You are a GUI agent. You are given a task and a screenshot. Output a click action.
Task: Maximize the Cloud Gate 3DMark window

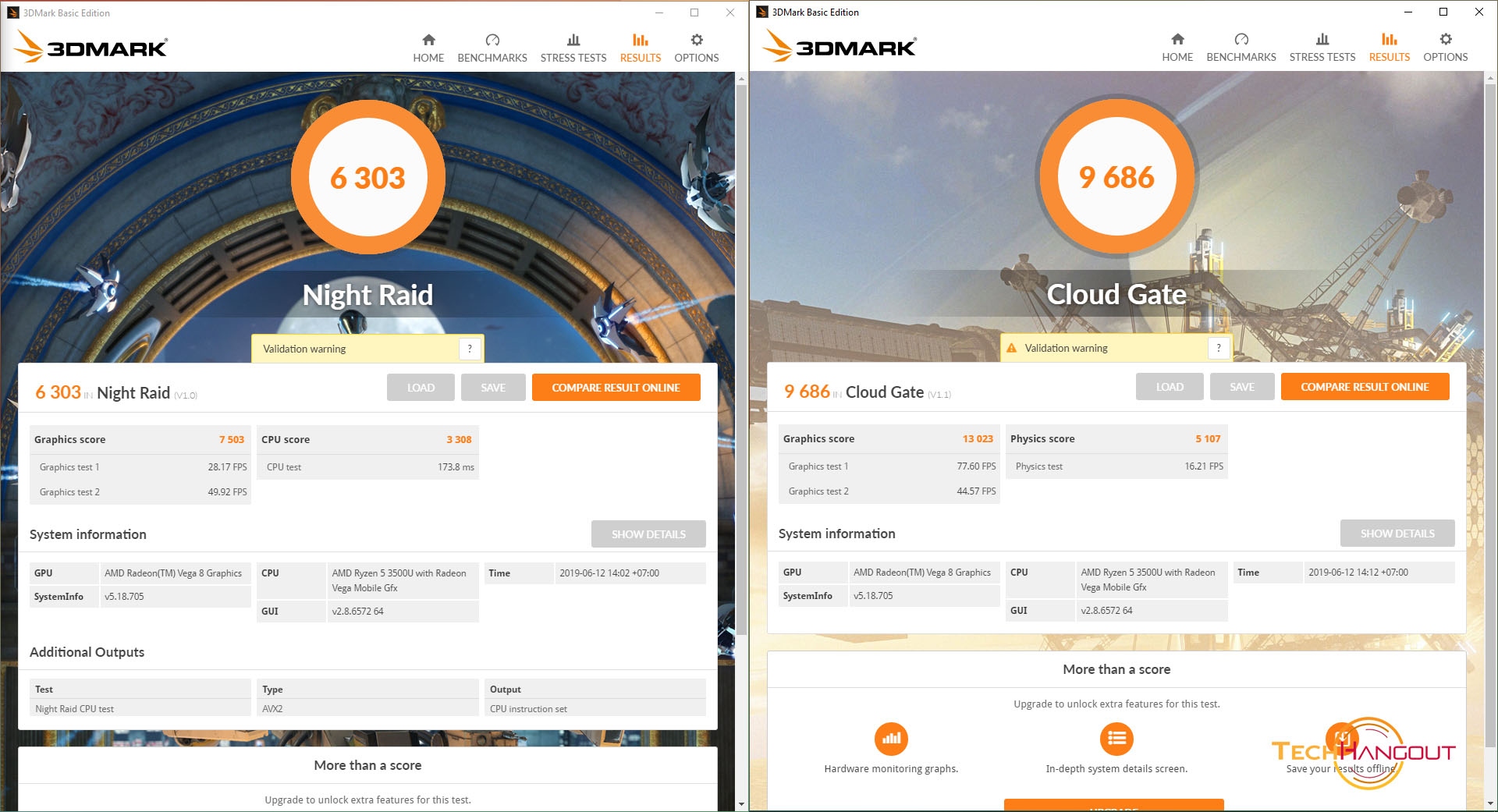[1443, 12]
